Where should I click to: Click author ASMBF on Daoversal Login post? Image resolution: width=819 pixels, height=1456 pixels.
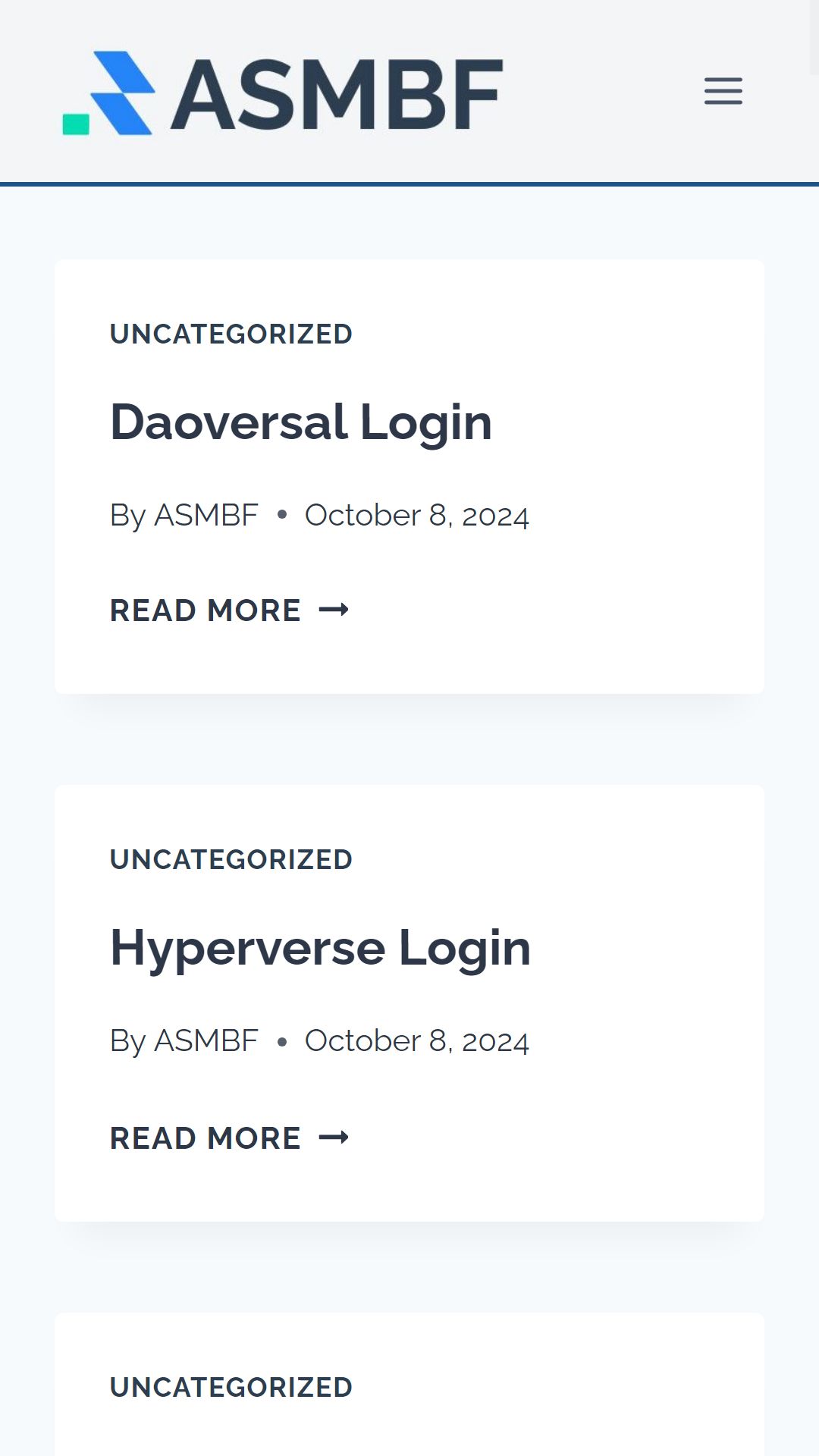click(x=206, y=515)
